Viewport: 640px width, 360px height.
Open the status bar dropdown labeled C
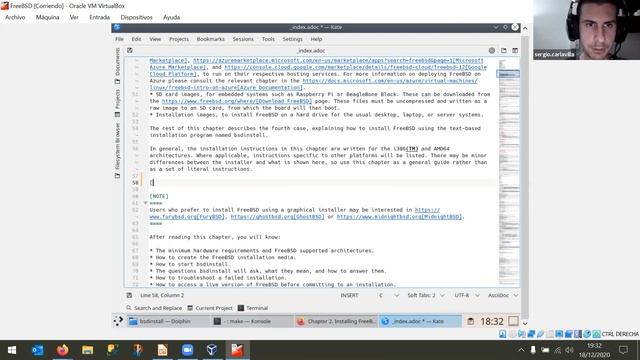tap(388, 295)
